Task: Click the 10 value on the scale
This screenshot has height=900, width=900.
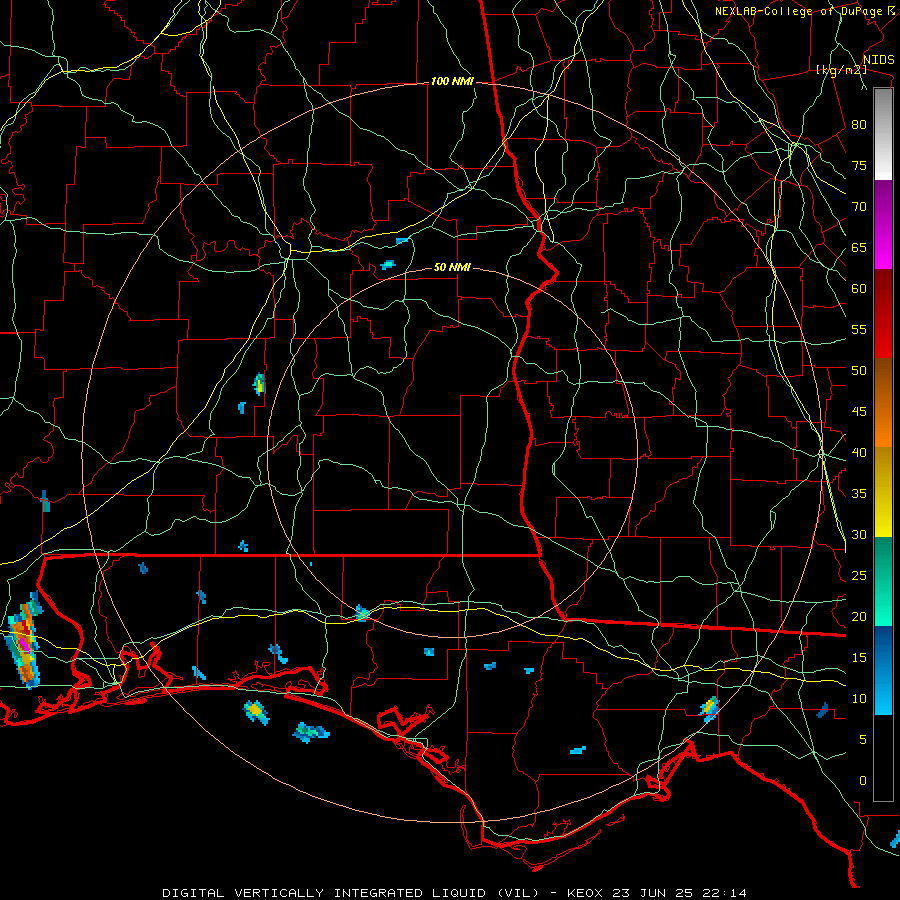Action: [x=859, y=699]
